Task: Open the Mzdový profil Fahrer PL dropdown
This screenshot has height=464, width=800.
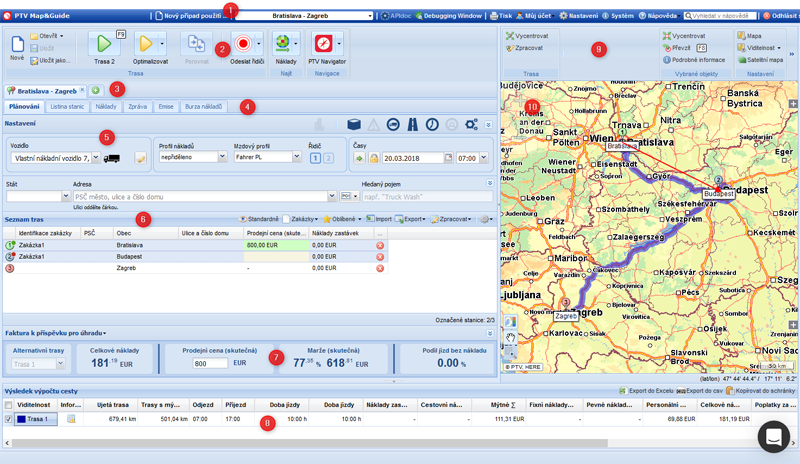Action: tap(296, 157)
